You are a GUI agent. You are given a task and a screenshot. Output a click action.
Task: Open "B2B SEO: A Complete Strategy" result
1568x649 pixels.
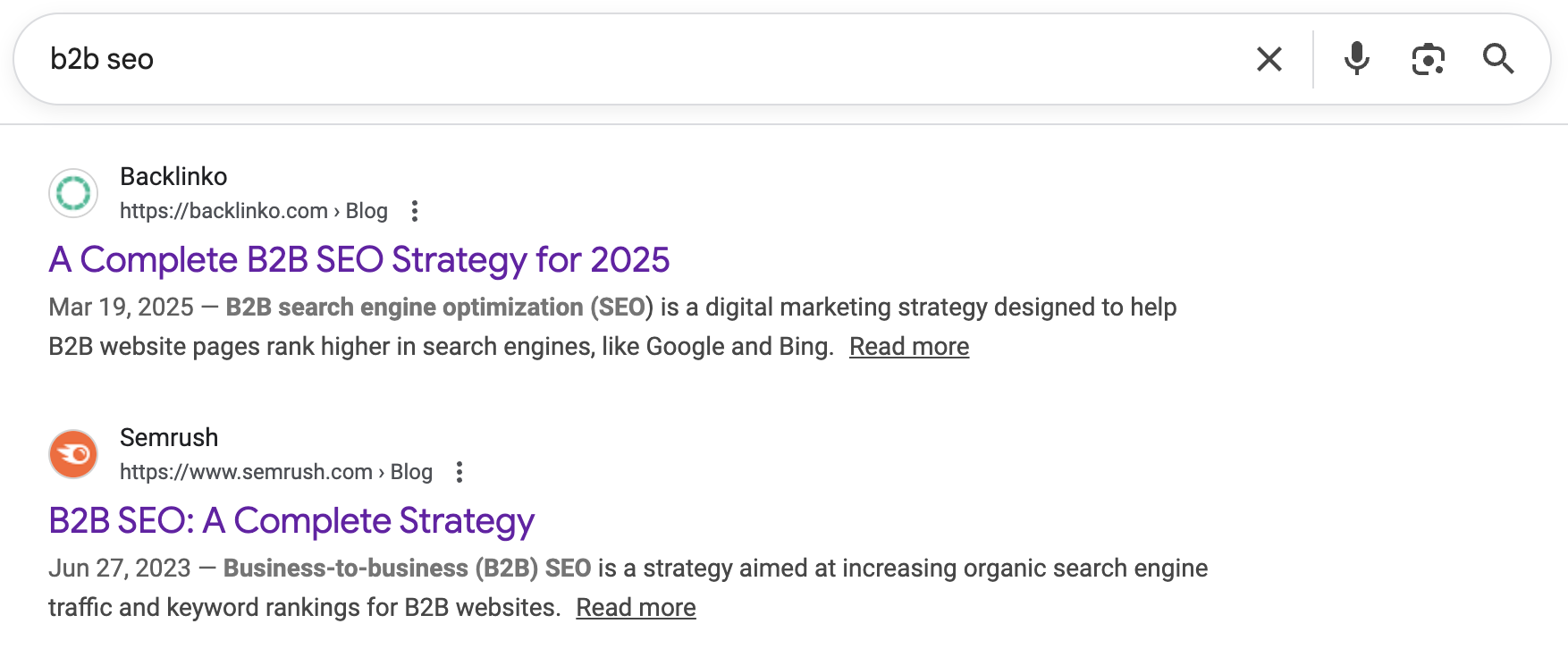(291, 521)
